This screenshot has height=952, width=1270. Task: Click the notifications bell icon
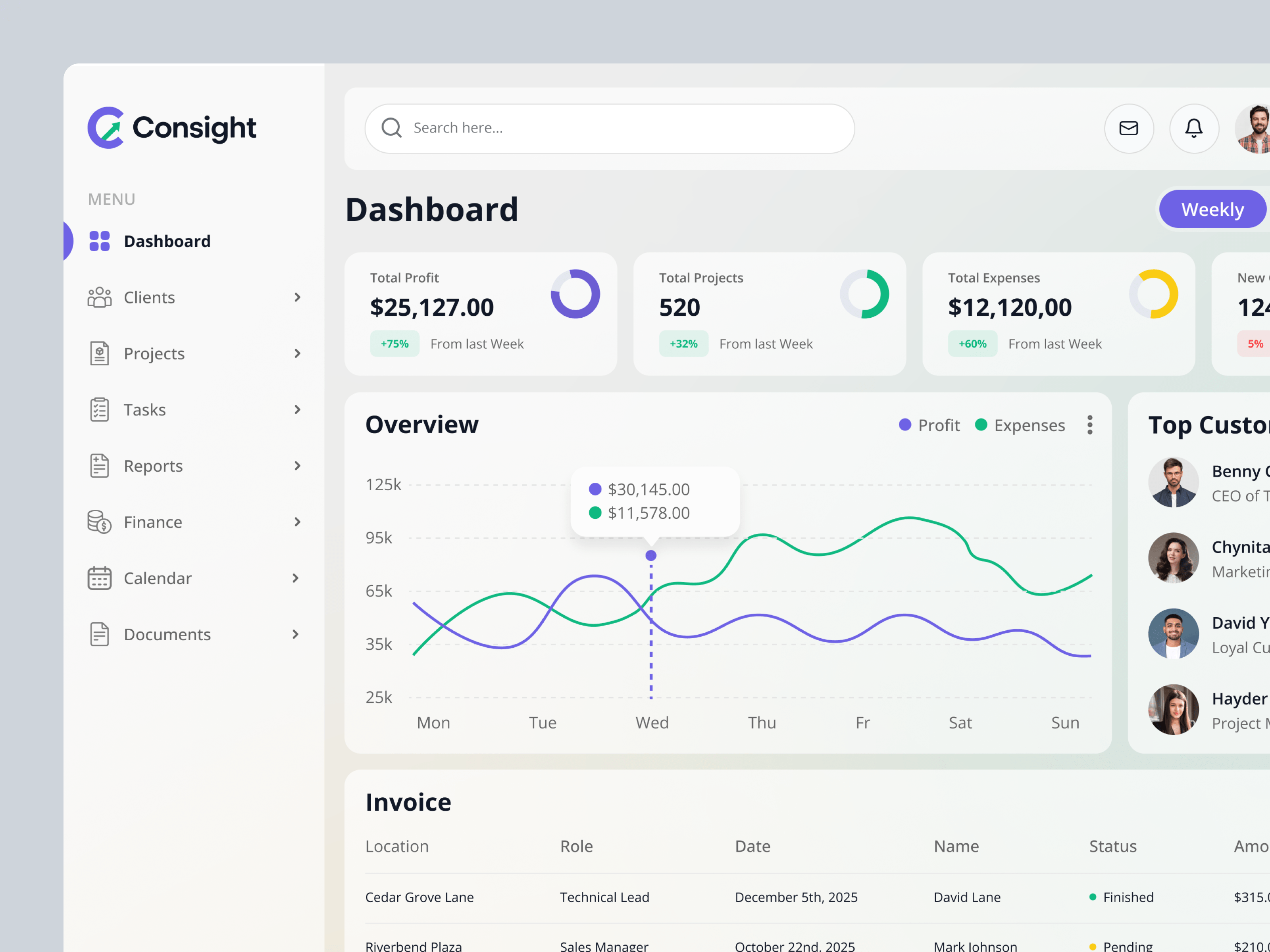(x=1194, y=128)
